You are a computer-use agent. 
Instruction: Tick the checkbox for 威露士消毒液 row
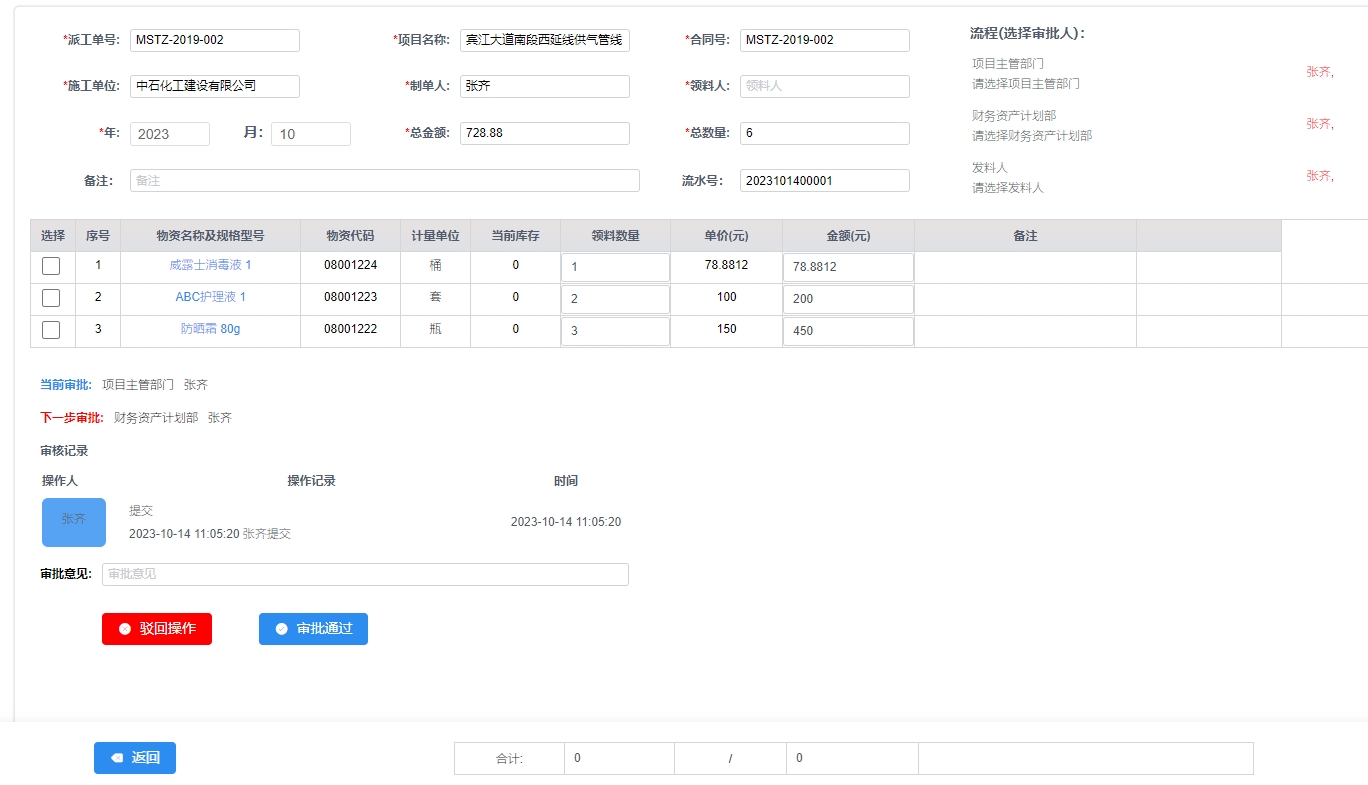click(51, 266)
